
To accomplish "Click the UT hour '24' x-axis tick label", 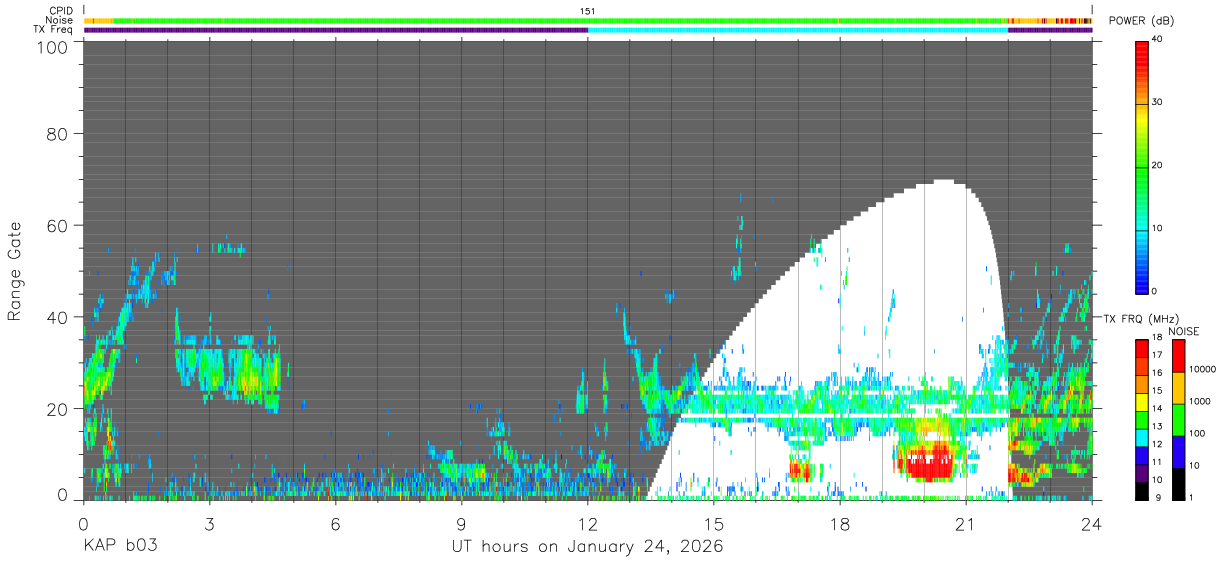I will tap(1091, 523).
